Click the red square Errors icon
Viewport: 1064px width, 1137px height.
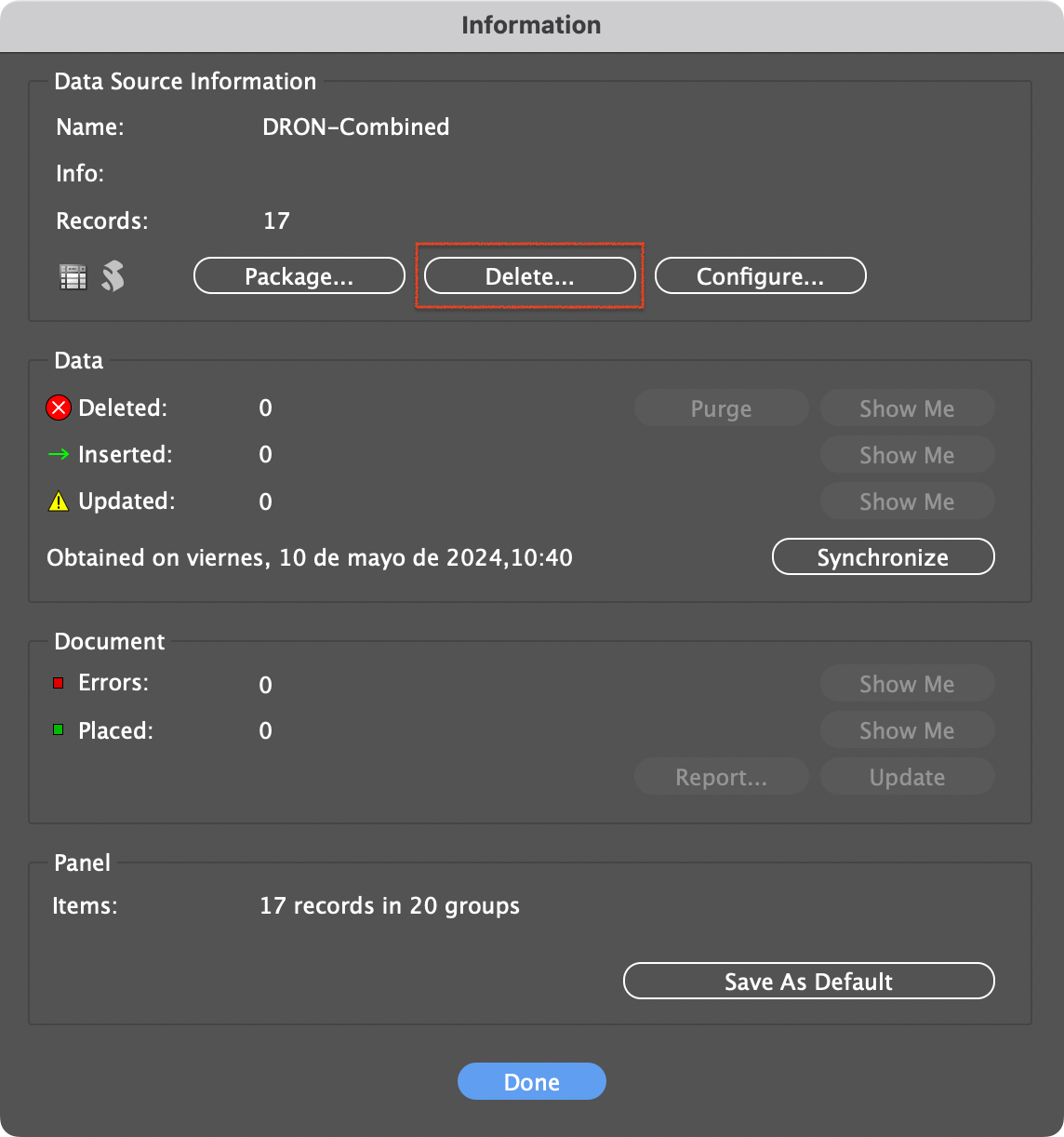pyautogui.click(x=59, y=683)
